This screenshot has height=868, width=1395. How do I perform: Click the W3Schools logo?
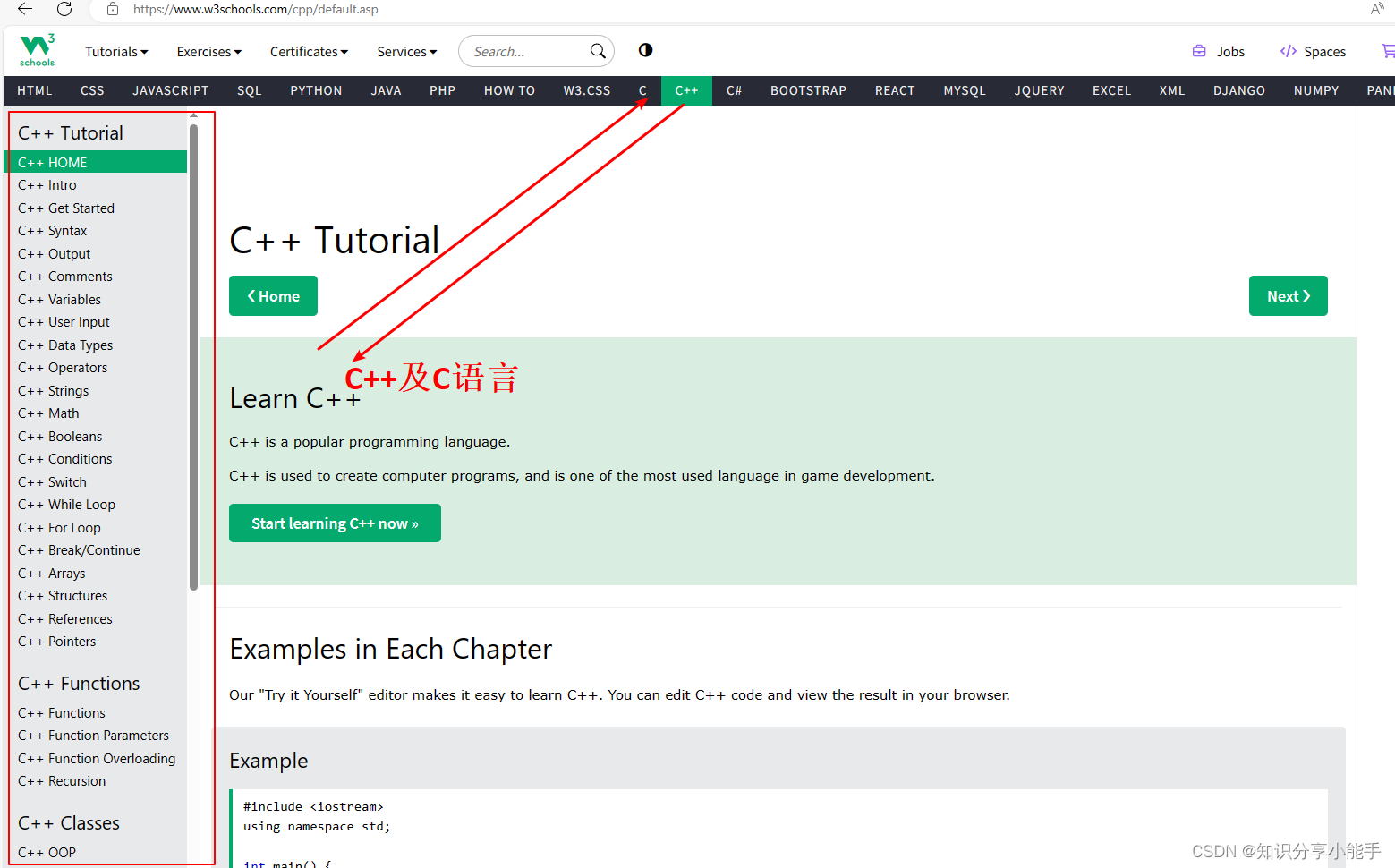pyautogui.click(x=38, y=50)
